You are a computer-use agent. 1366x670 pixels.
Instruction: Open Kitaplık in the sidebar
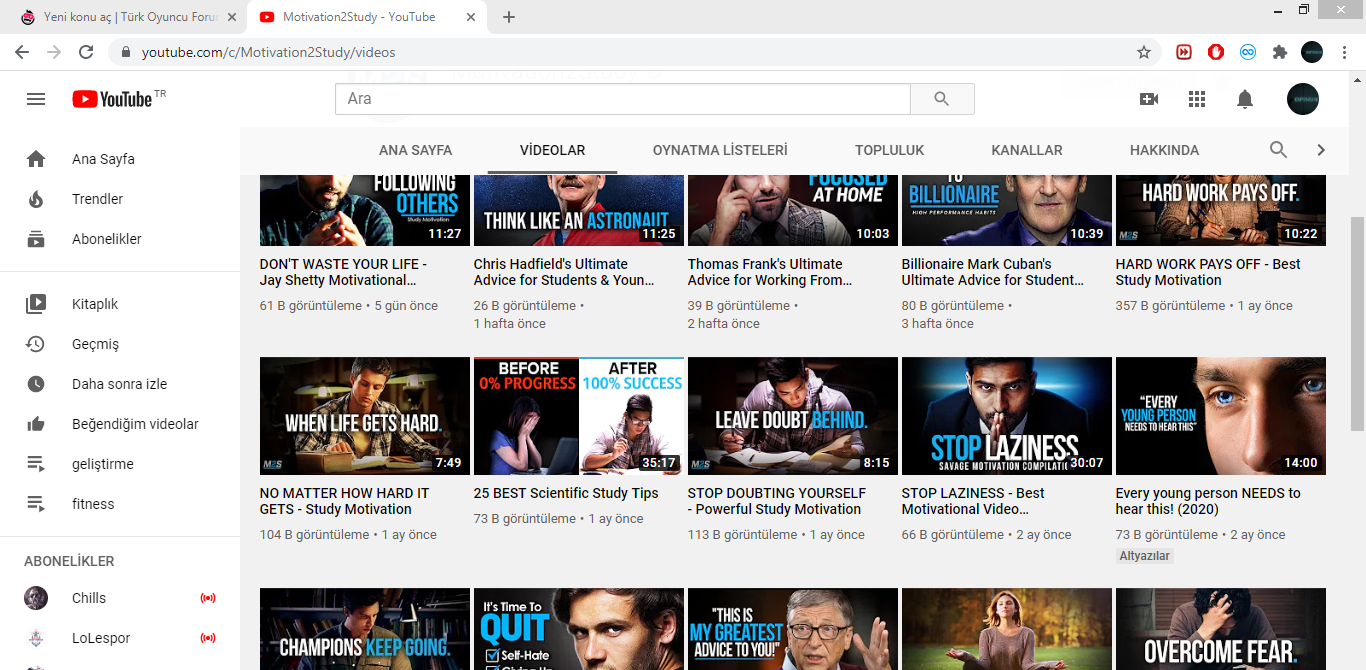click(120, 304)
